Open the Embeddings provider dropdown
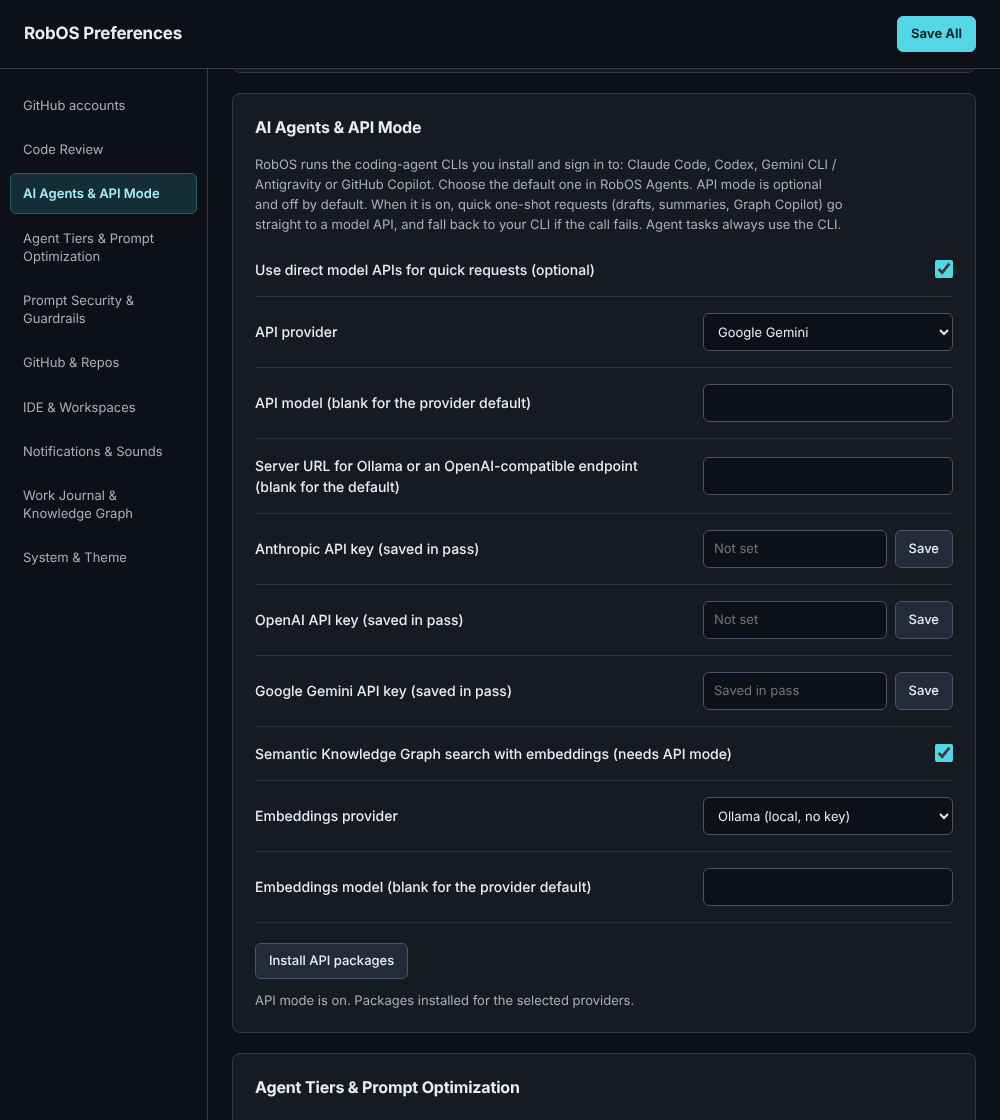1000x1120 pixels. [827, 816]
